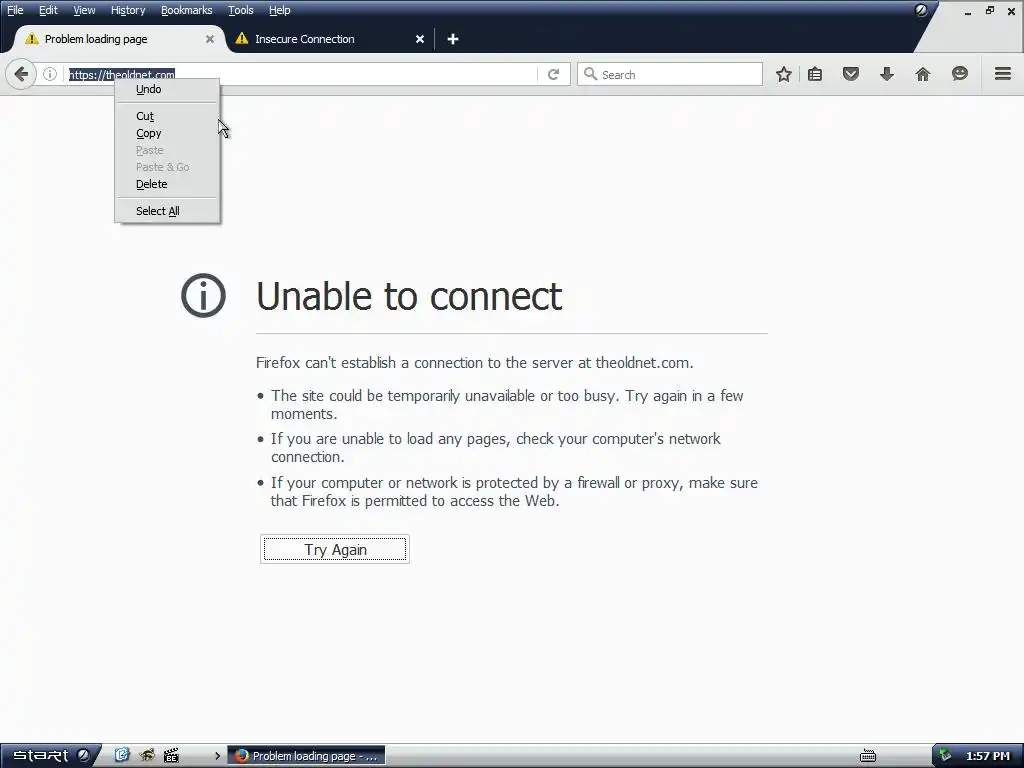Choose Delete from the context menu
1024x768 pixels.
coord(167,184)
